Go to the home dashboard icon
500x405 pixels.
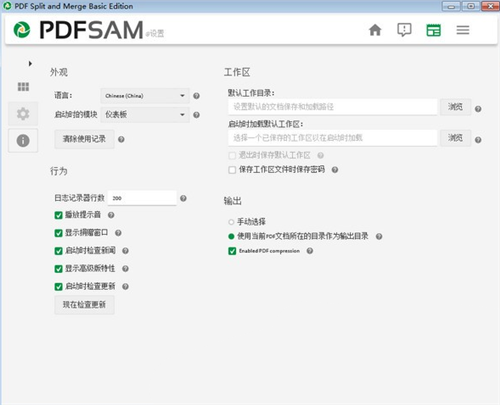[x=375, y=30]
